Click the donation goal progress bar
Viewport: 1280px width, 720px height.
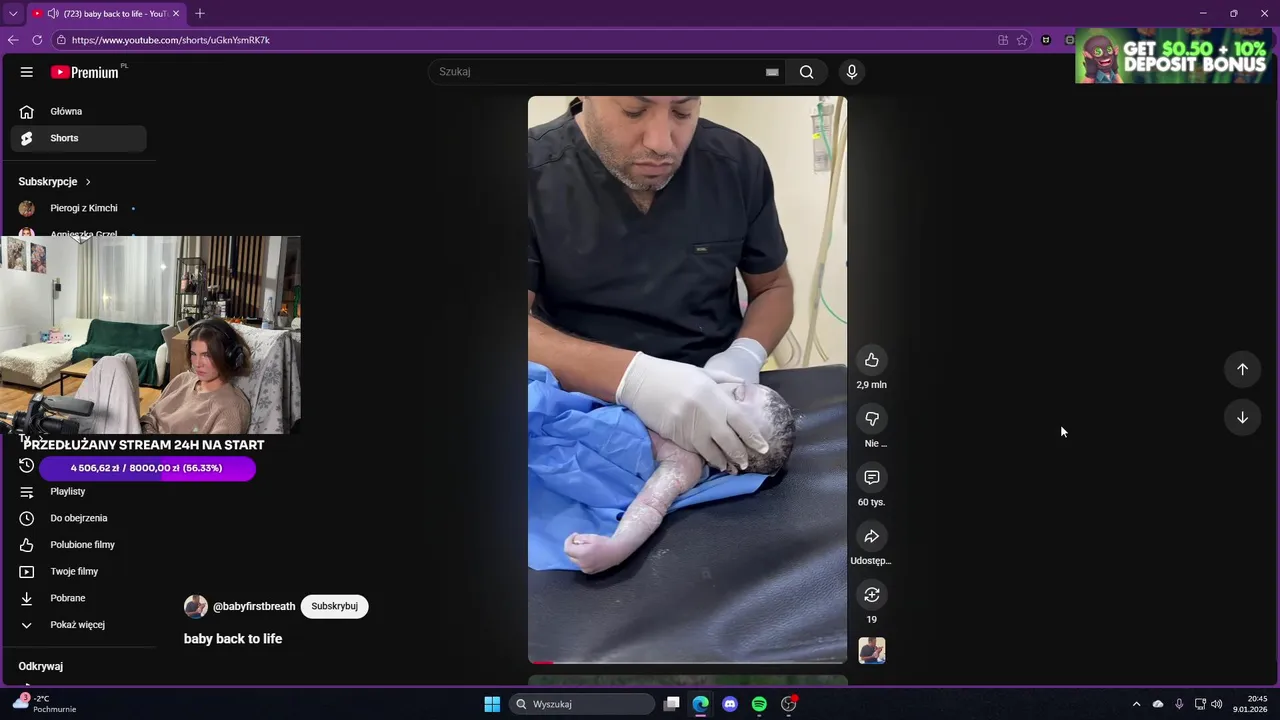tap(147, 468)
